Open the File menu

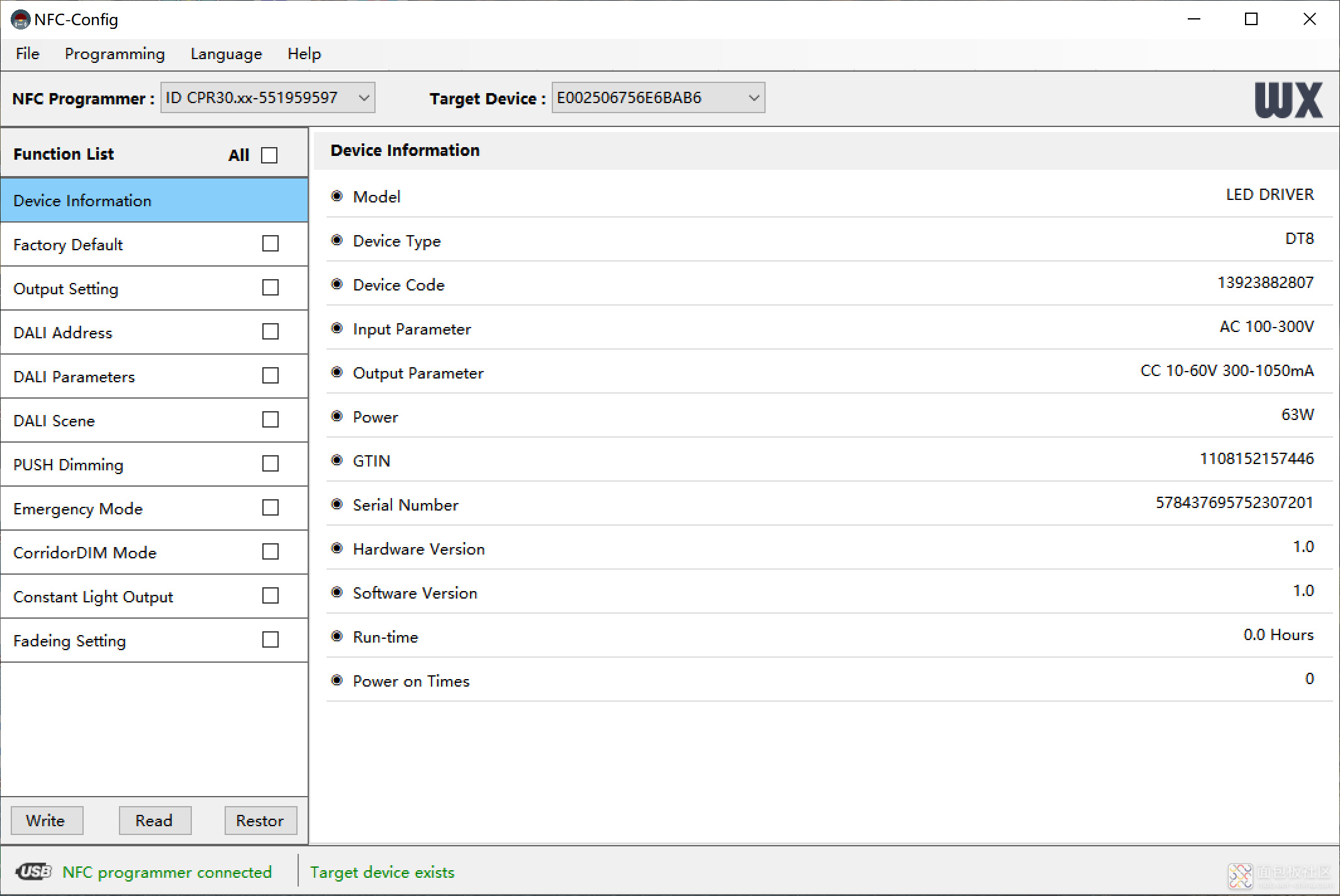pos(28,54)
